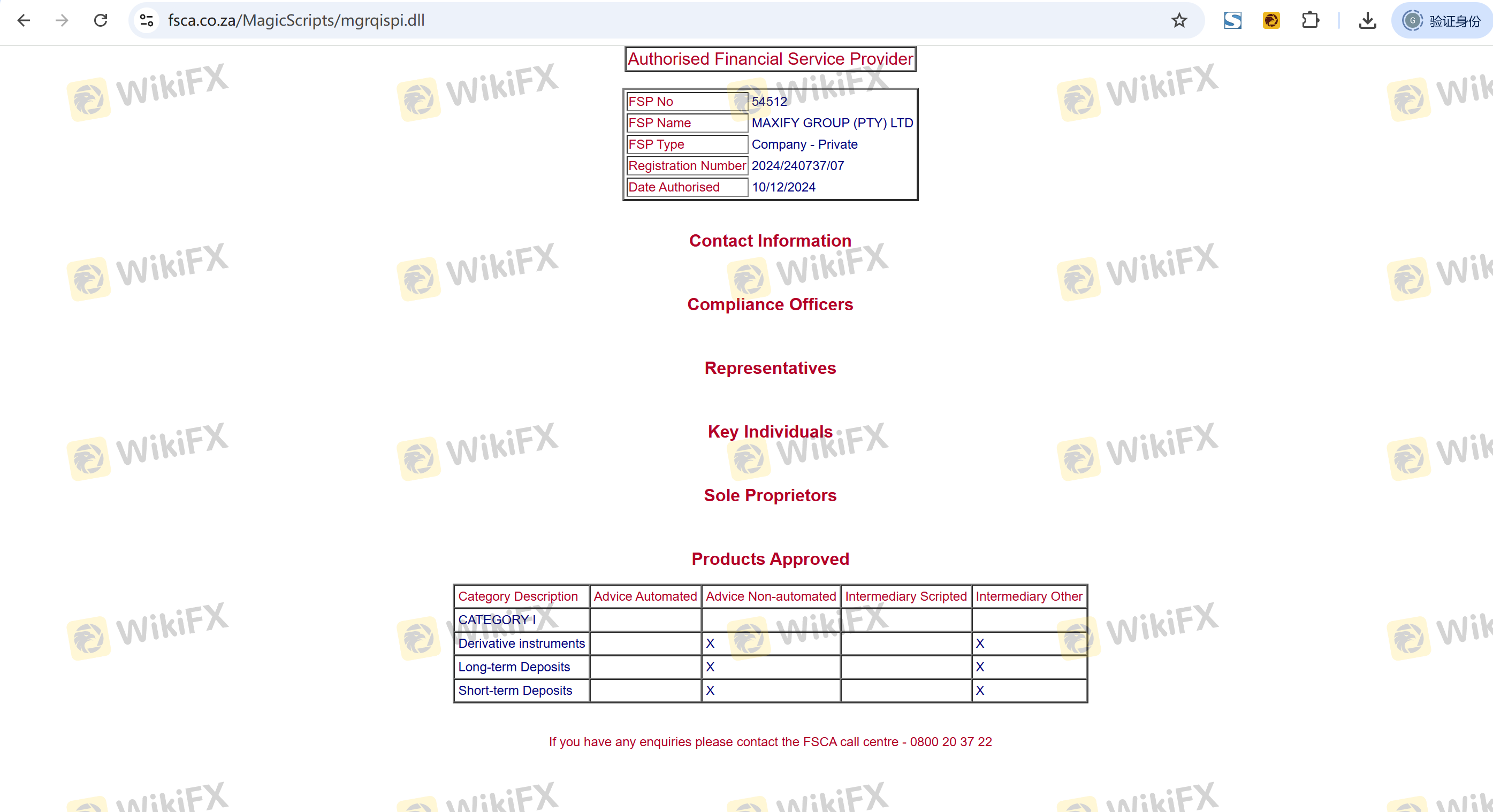Bookmark this page with star icon

tap(1179, 21)
